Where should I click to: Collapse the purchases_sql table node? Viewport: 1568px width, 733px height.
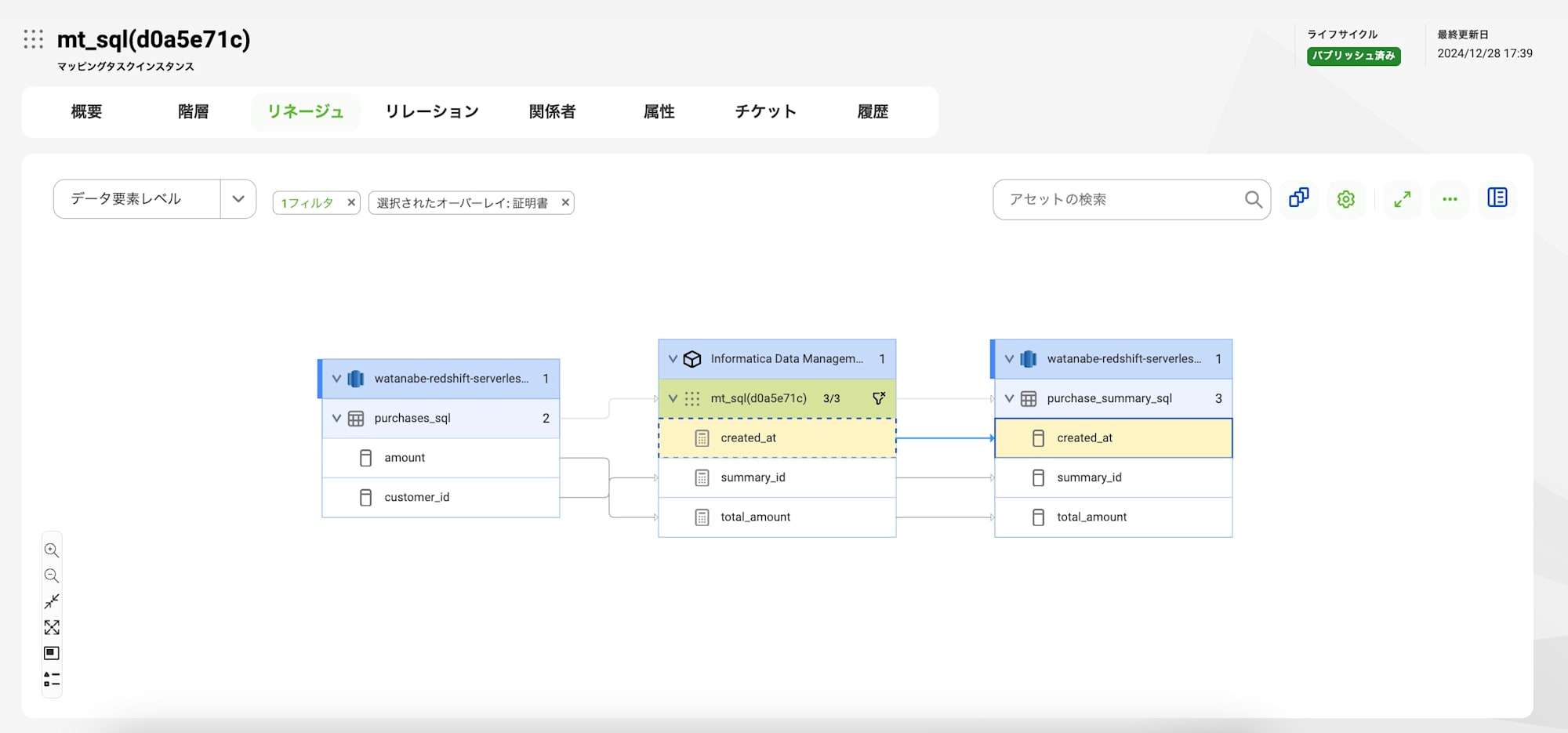point(336,418)
